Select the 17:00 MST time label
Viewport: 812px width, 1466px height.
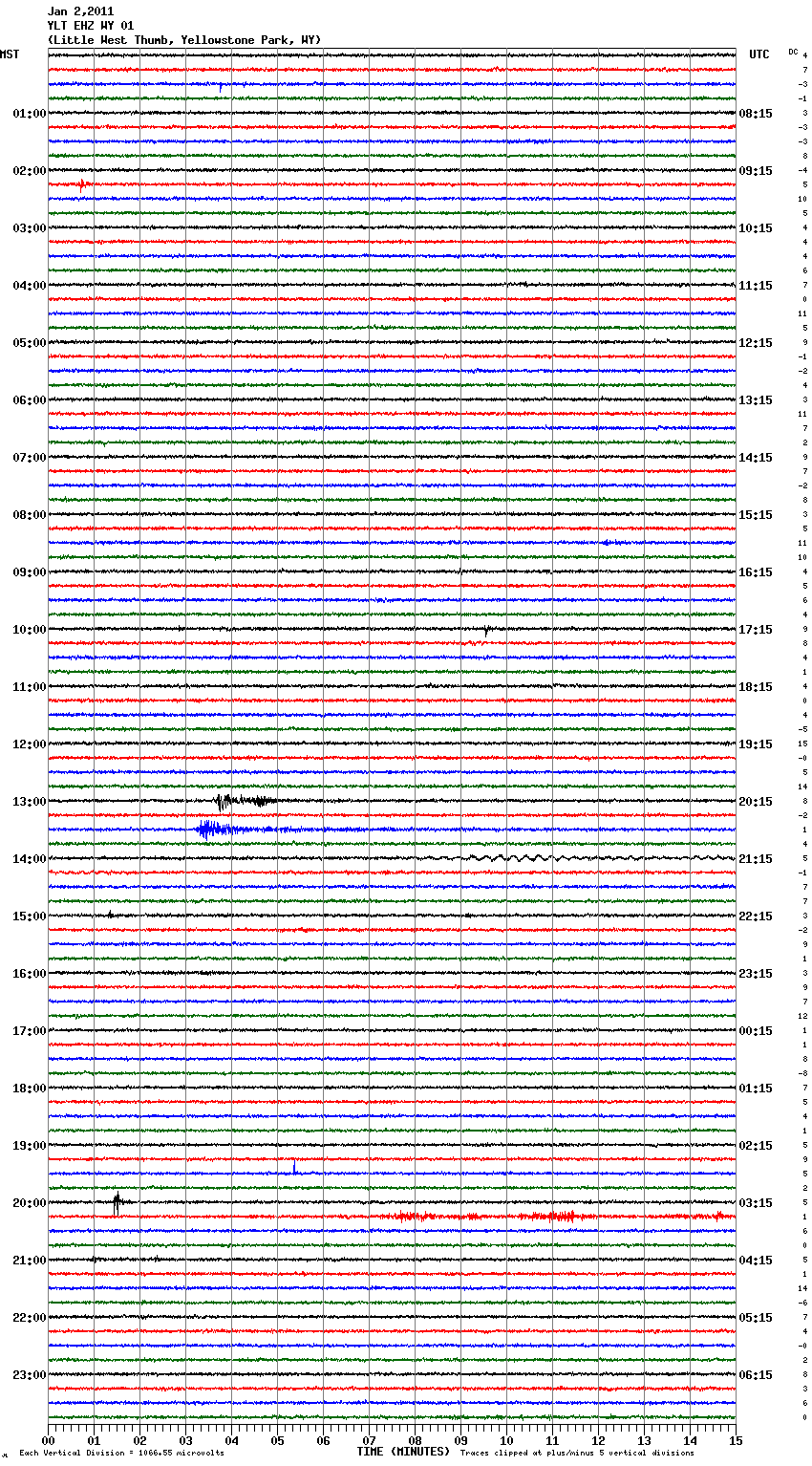point(30,1031)
